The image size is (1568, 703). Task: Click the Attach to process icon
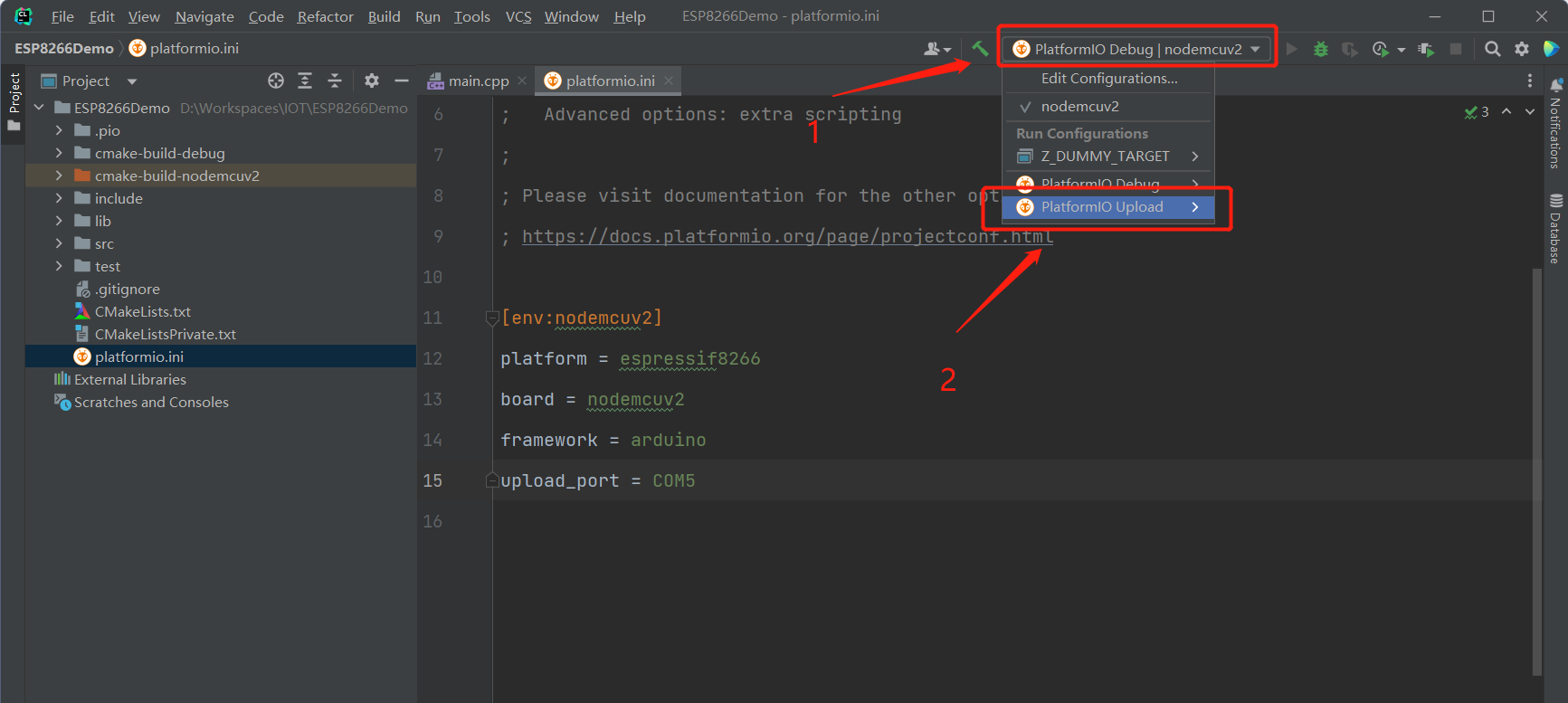click(x=1427, y=49)
